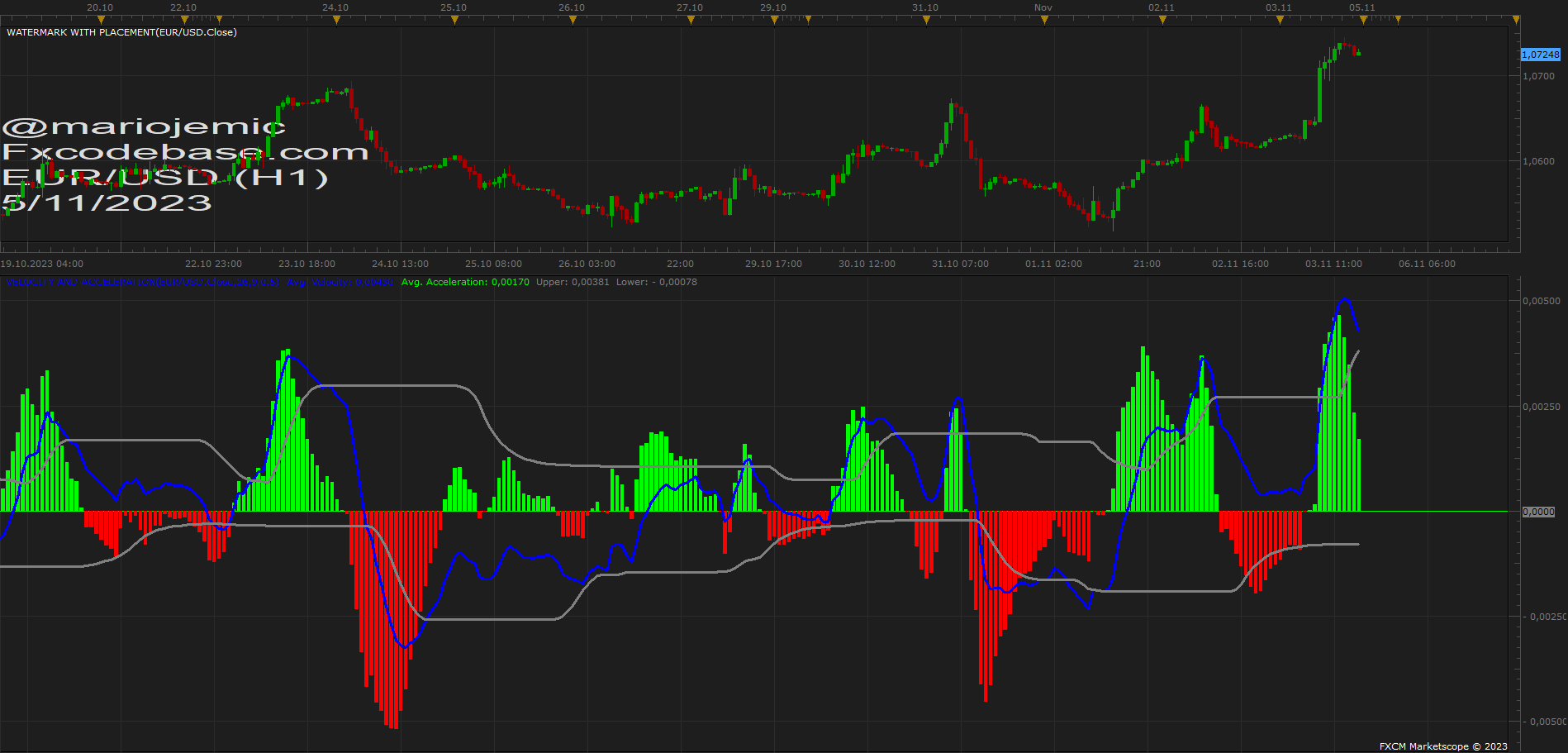Click the 21:00 time label
1568x753 pixels.
coord(1147,264)
